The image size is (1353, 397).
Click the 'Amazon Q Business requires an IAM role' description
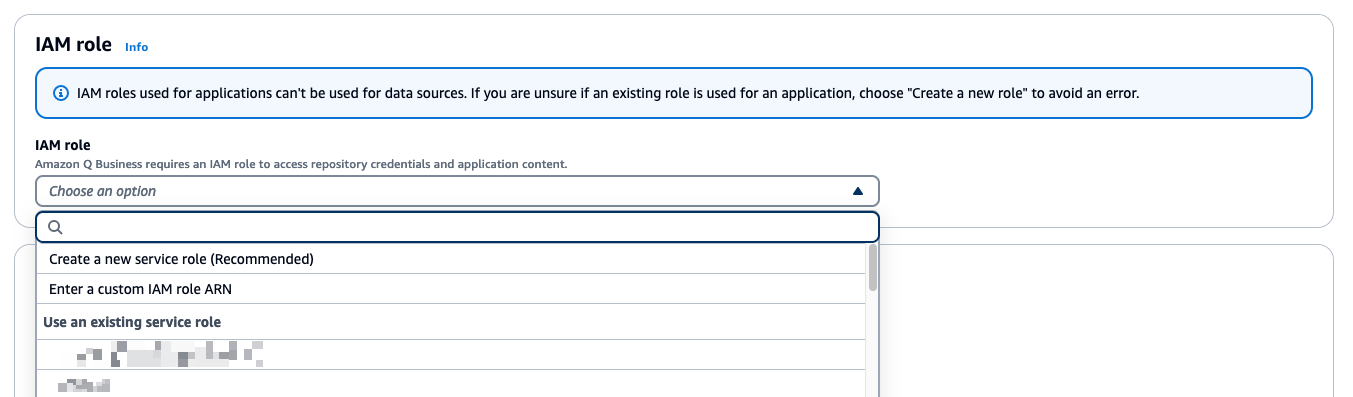[301, 163]
